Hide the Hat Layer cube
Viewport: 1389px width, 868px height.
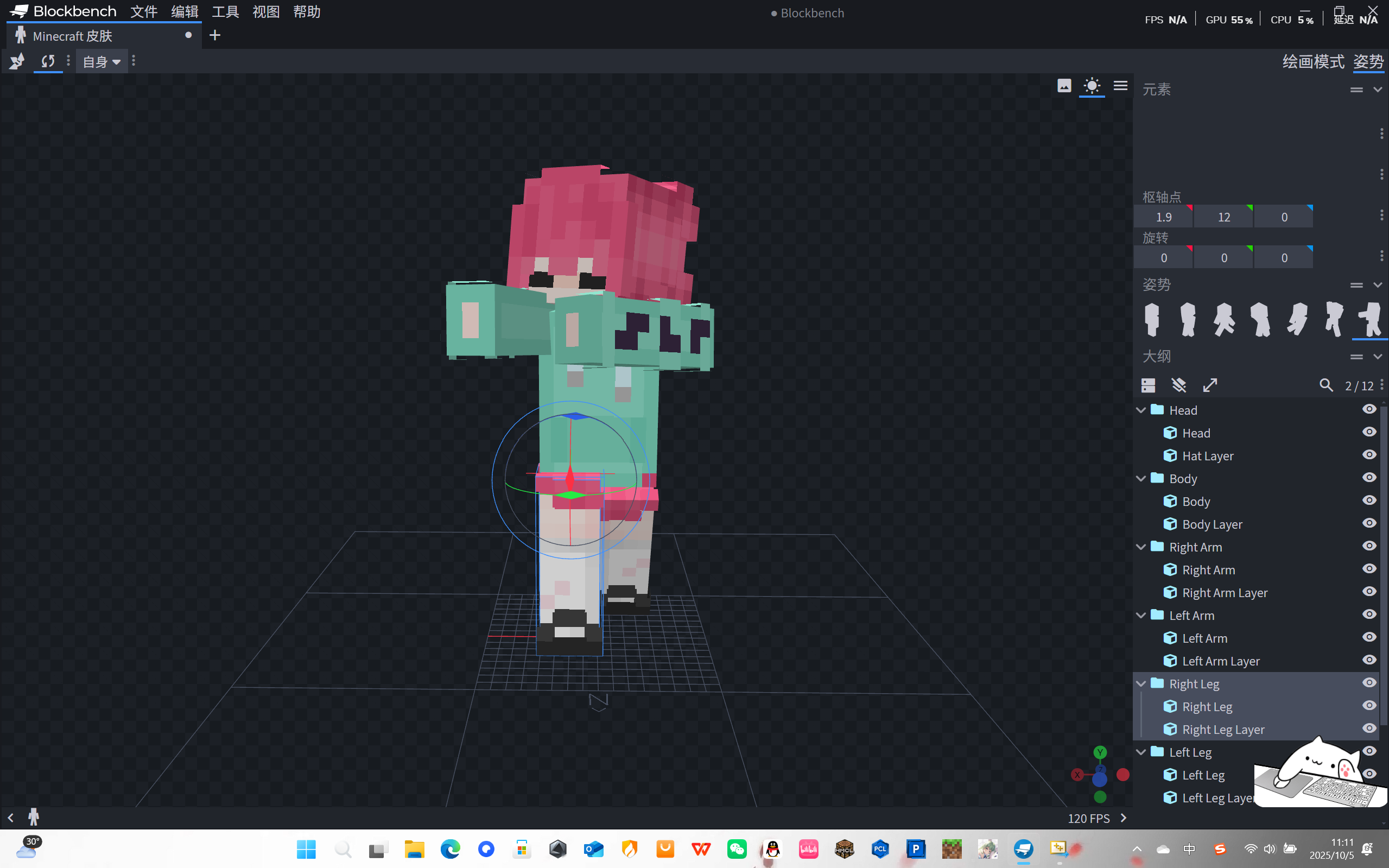[1369, 455]
